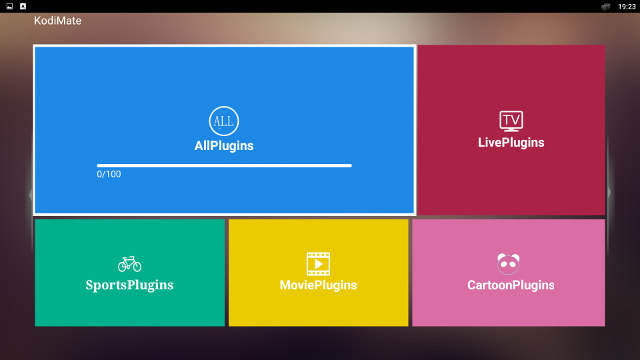
Task: Select the MoviePlugins text label
Action: [318, 285]
